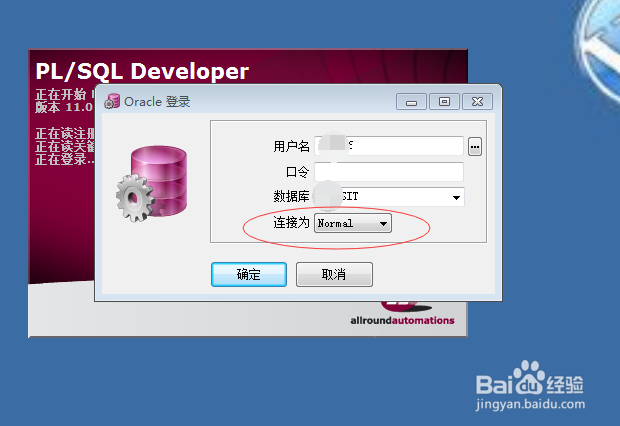Click the Oracle 登录 title bar database icon
Screen dimensions: 620x426
pyautogui.click(x=112, y=101)
